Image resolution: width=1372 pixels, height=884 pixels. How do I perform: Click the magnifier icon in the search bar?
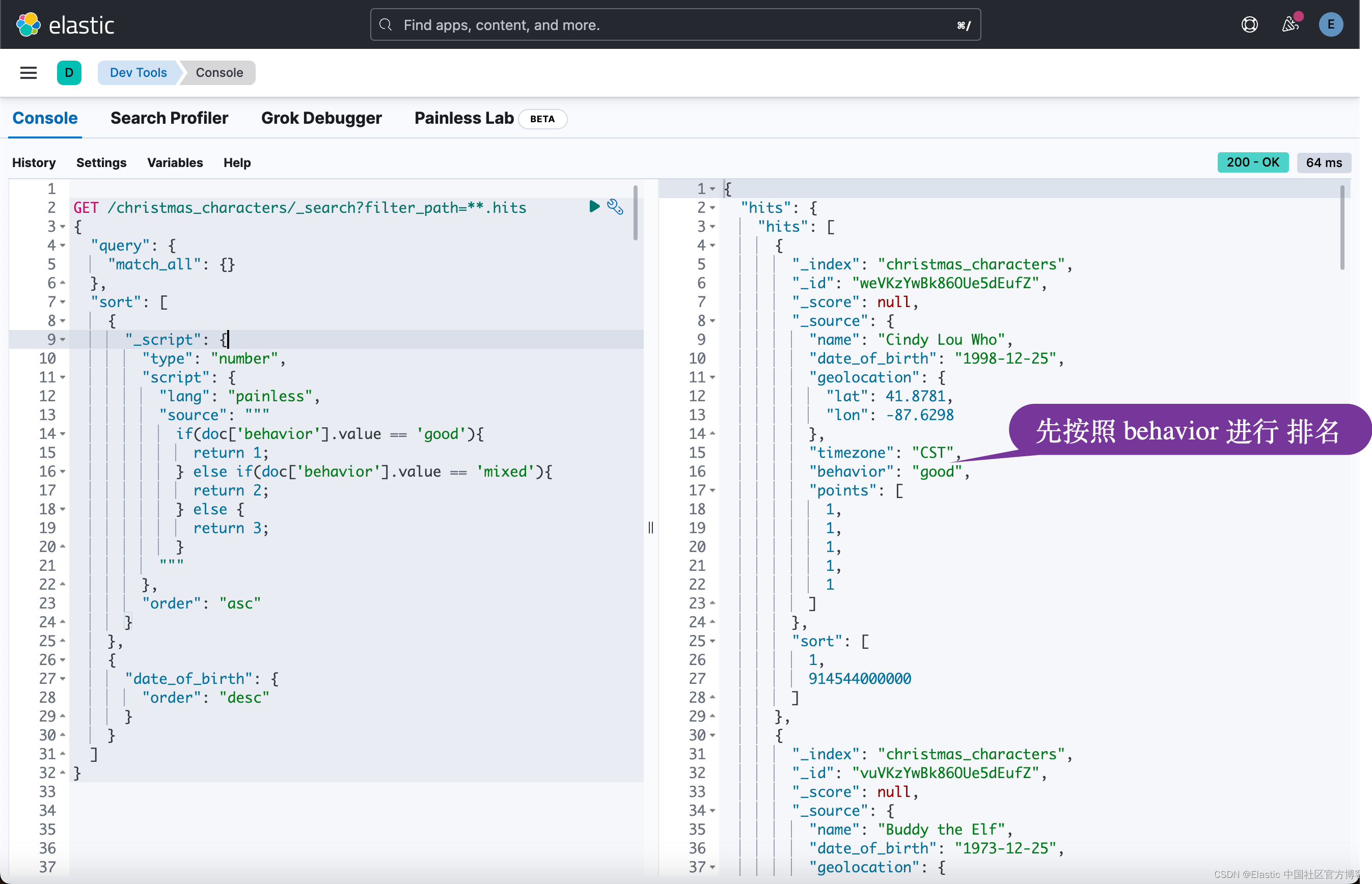pyautogui.click(x=385, y=24)
